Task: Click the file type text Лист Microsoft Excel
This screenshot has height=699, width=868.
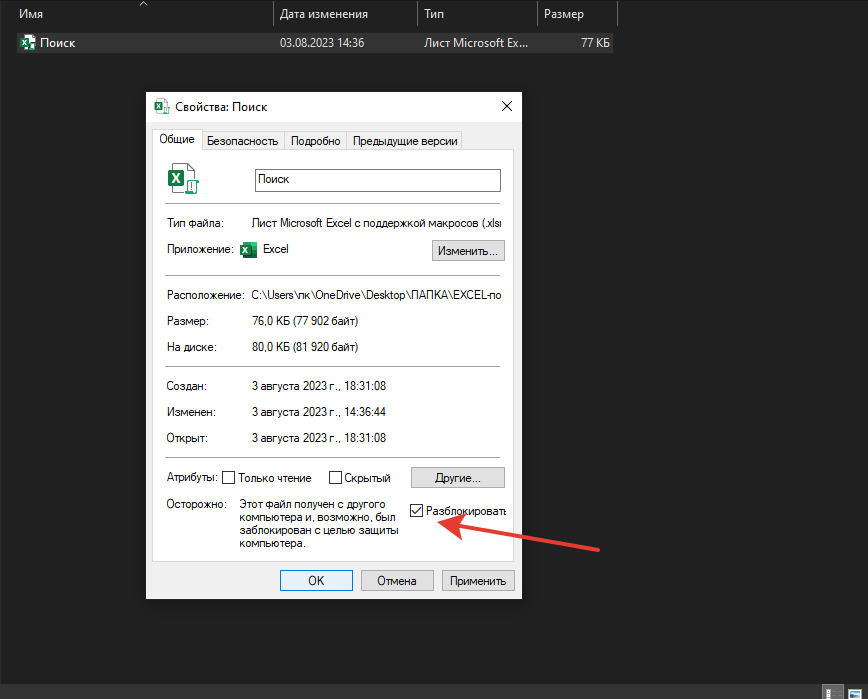Action: click(376, 223)
